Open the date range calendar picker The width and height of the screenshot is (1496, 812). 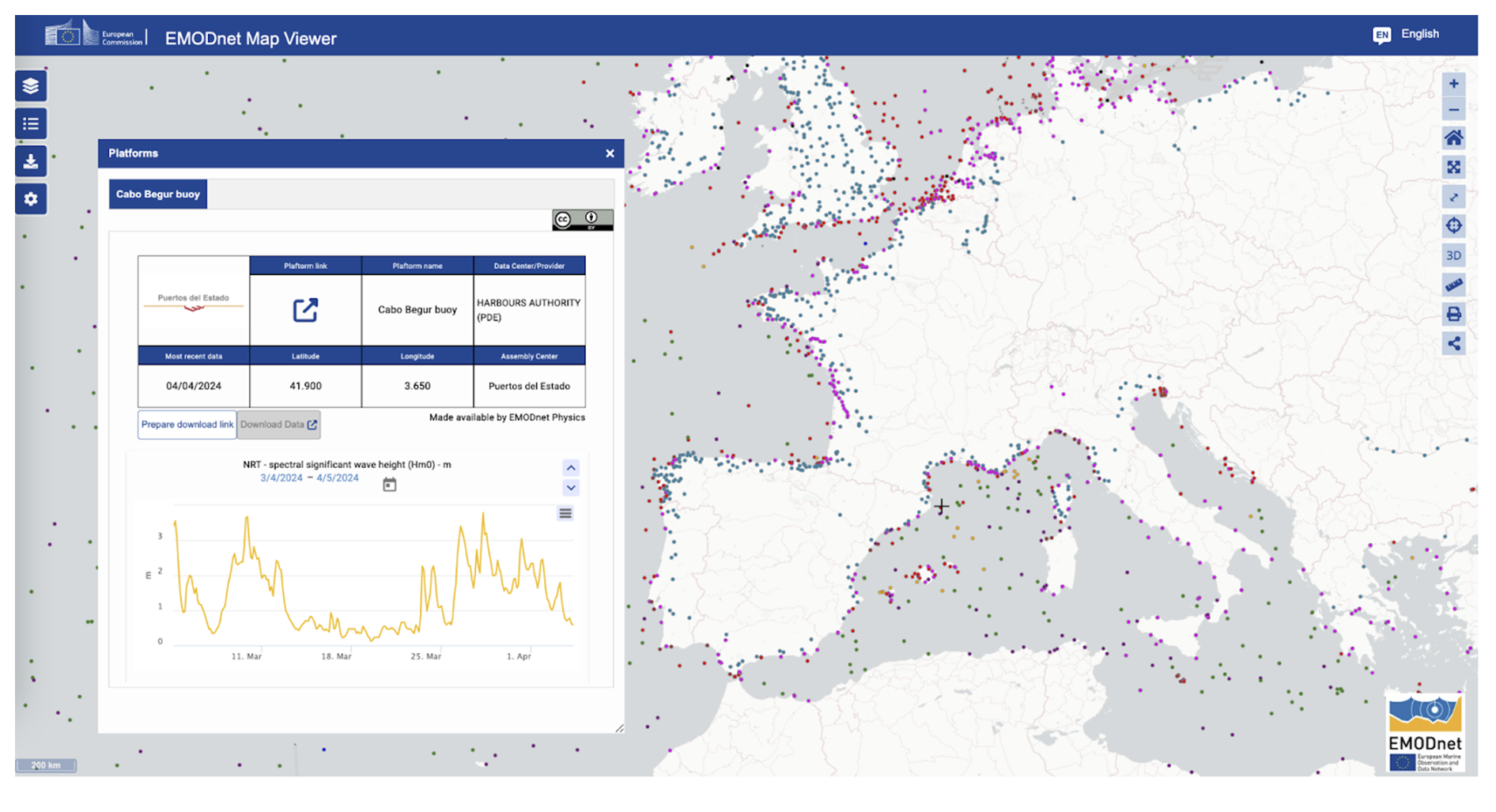(390, 485)
